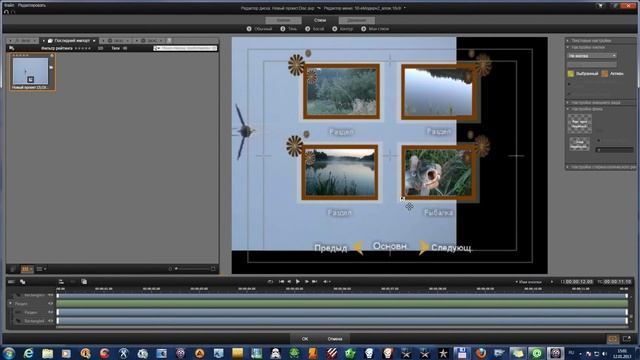Switch to the Стили tab

tap(320, 20)
